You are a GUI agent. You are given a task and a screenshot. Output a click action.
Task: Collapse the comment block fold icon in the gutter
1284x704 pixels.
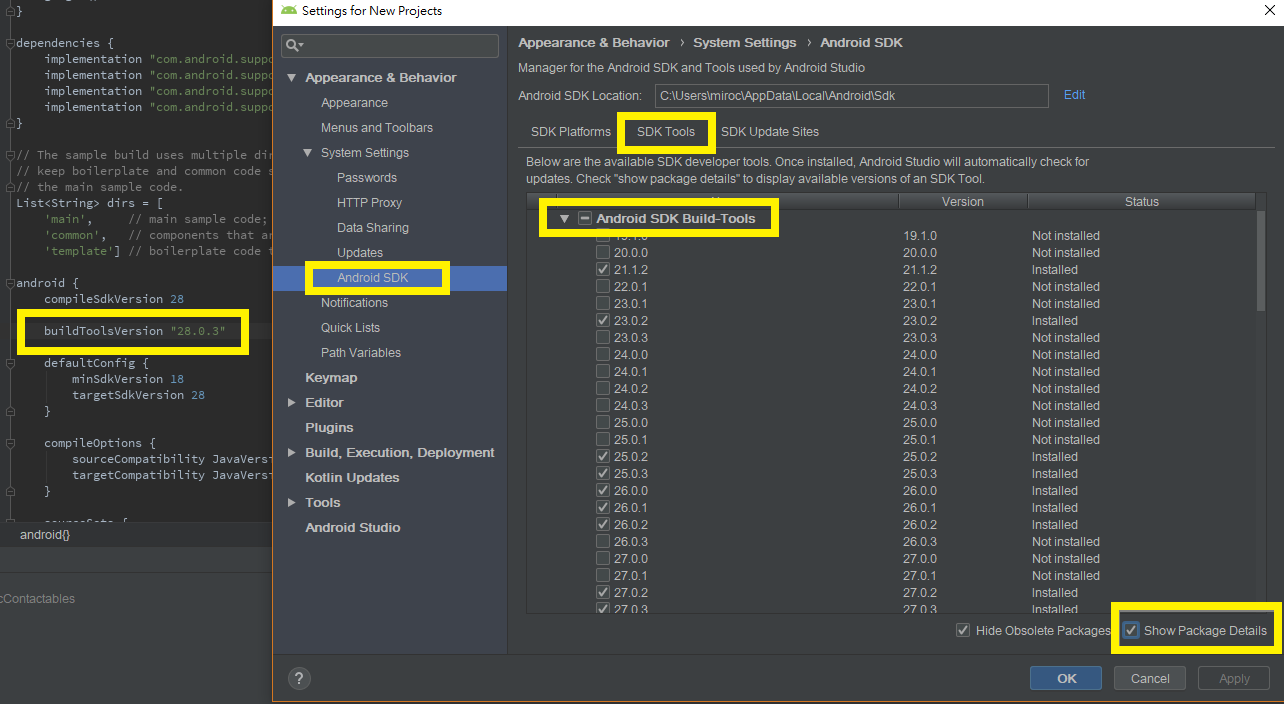8,155
